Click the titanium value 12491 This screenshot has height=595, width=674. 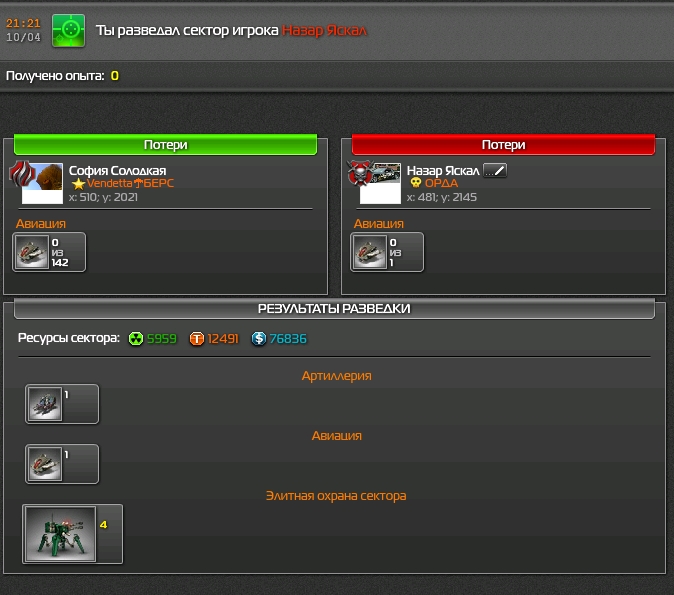pos(223,339)
